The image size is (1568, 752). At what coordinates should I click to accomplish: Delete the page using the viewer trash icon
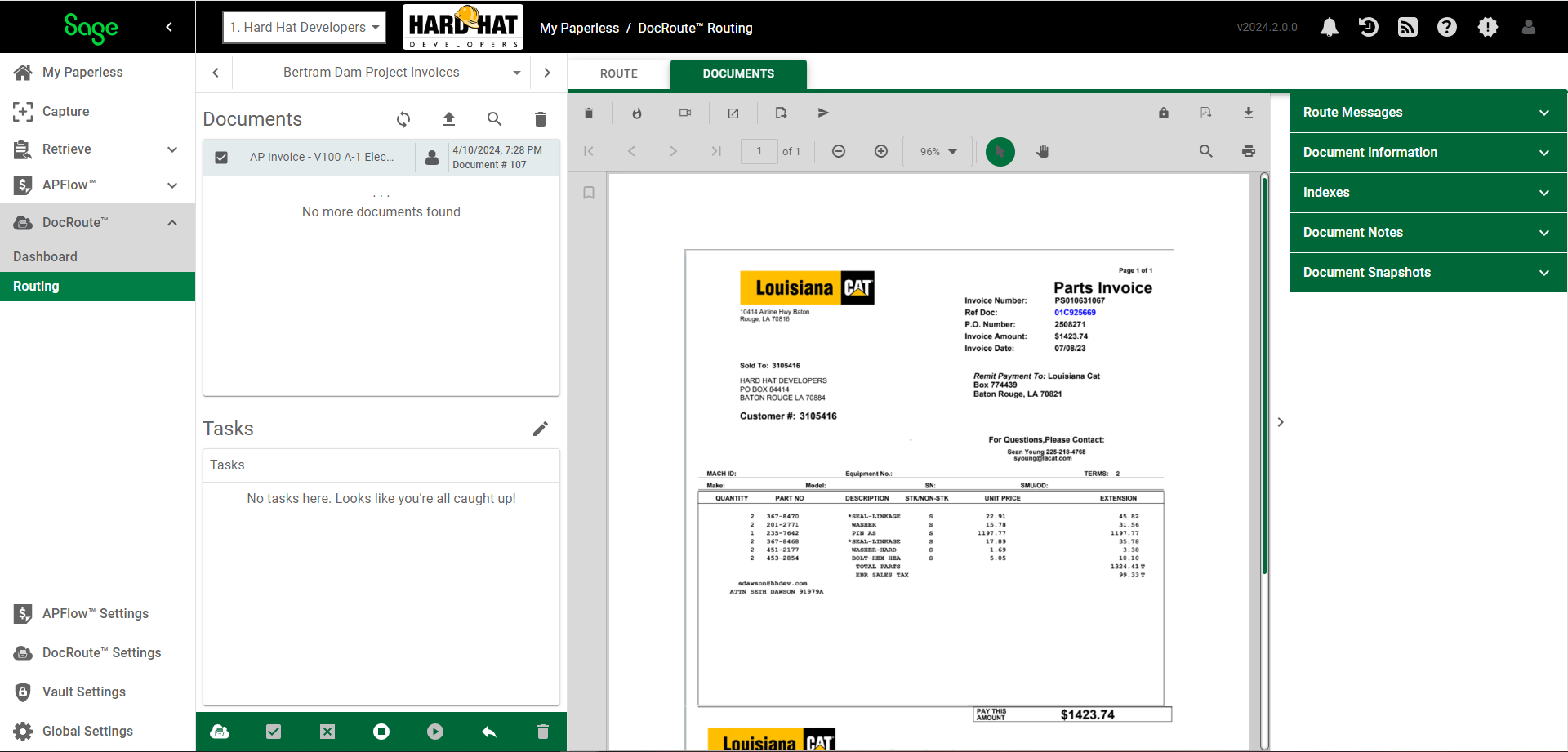589,113
